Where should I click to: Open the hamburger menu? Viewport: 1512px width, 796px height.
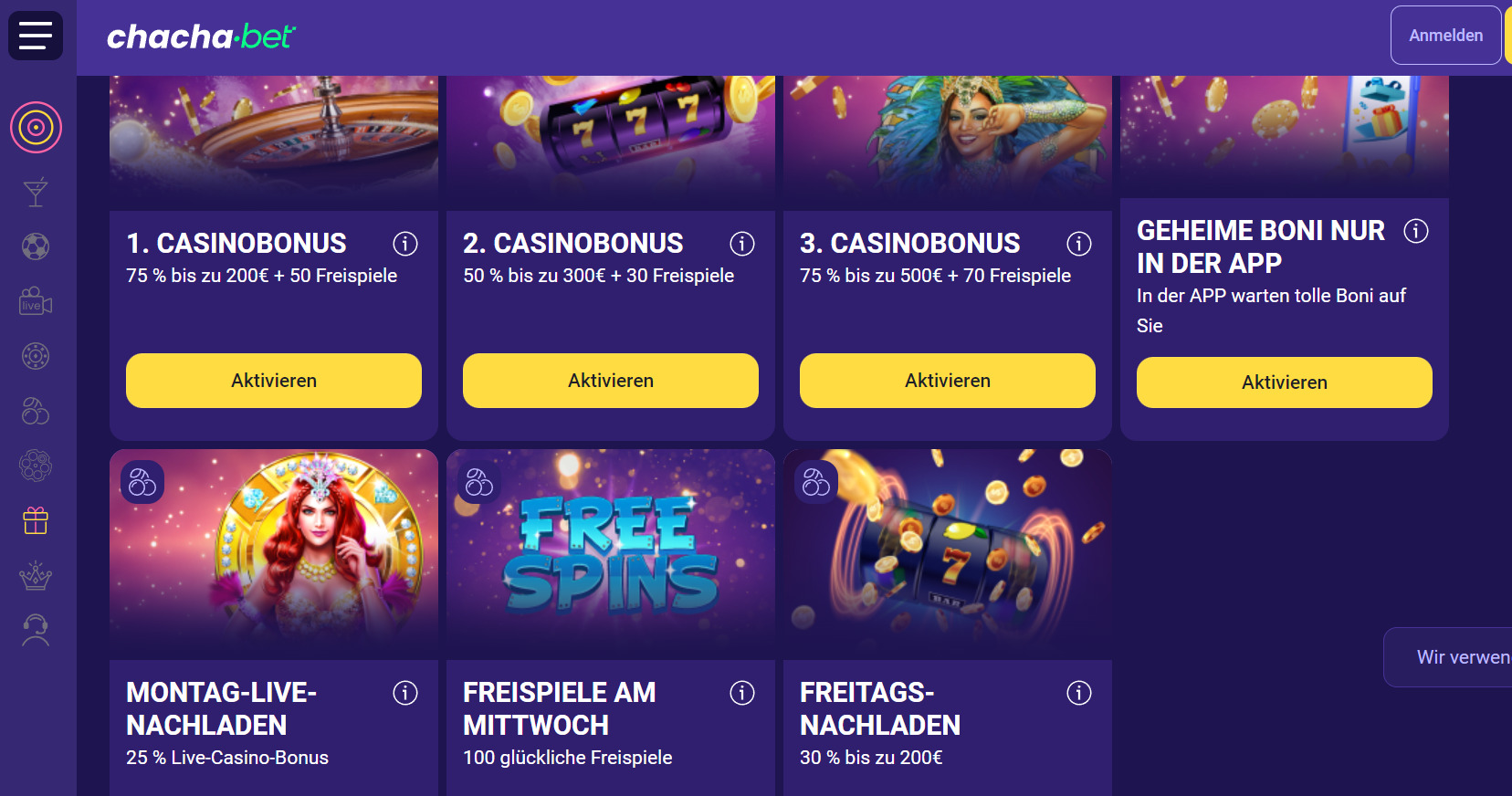point(36,36)
